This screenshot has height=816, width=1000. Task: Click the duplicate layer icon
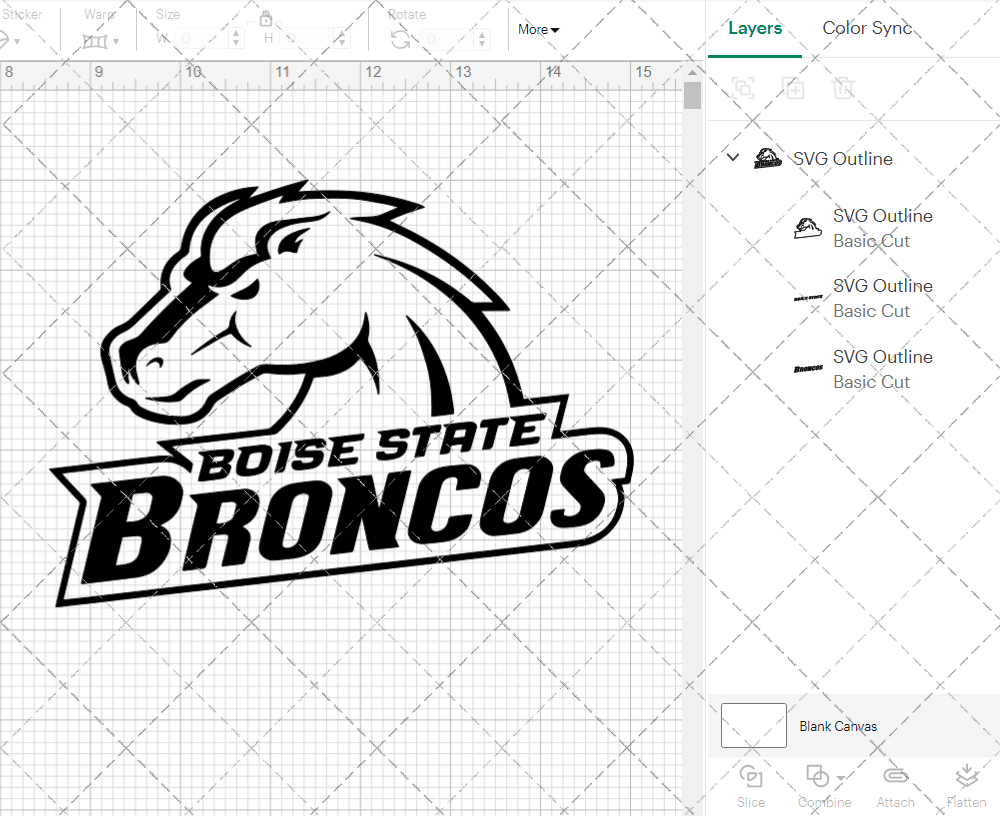point(794,88)
